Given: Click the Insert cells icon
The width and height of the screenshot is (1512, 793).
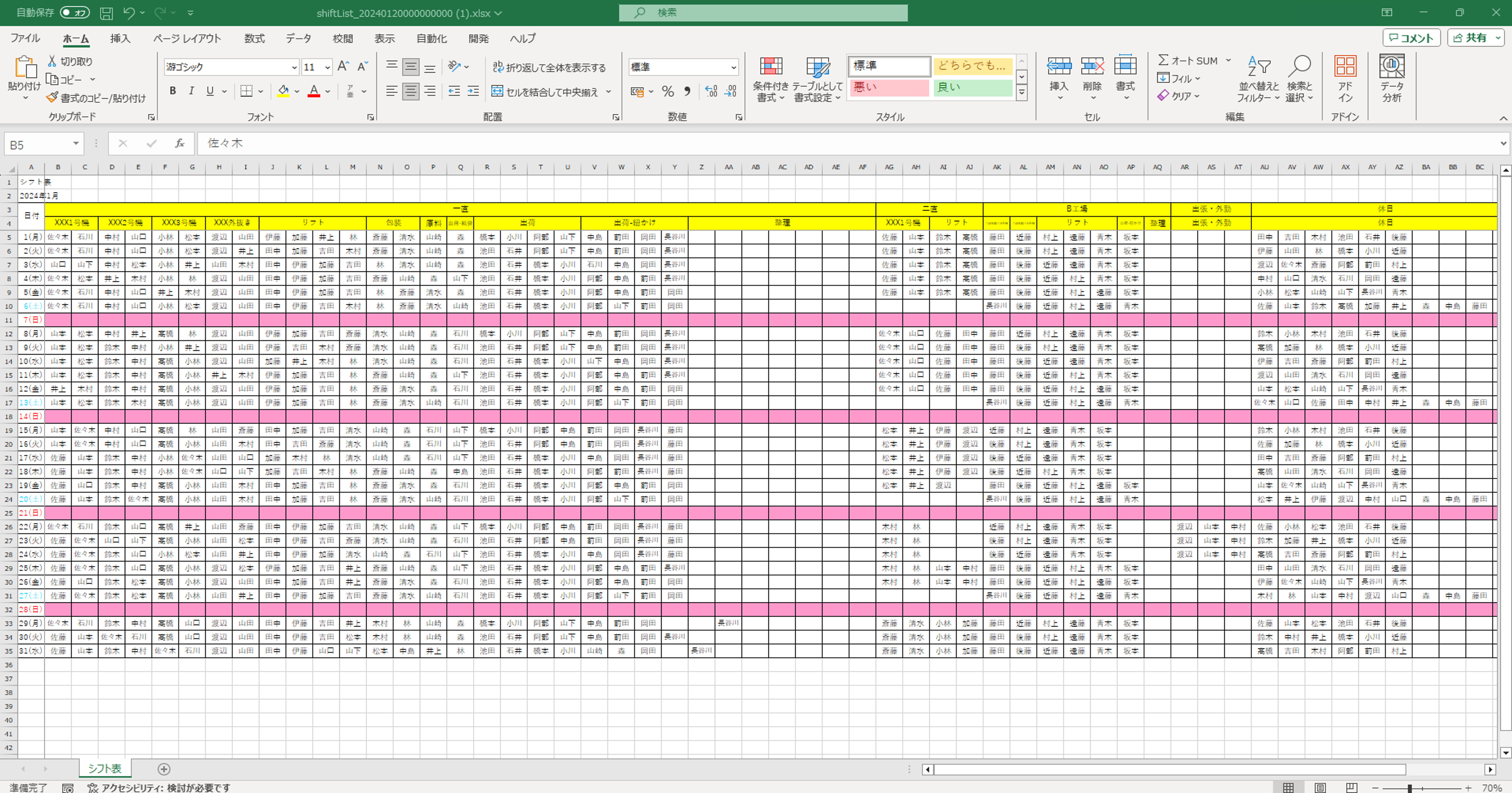Looking at the screenshot, I should 1059,66.
